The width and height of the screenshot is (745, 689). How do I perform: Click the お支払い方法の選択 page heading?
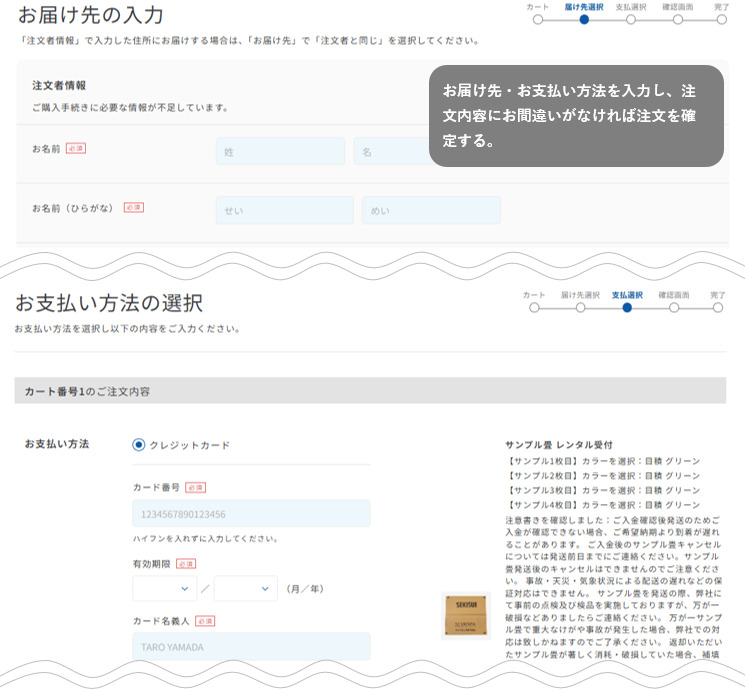(x=109, y=303)
